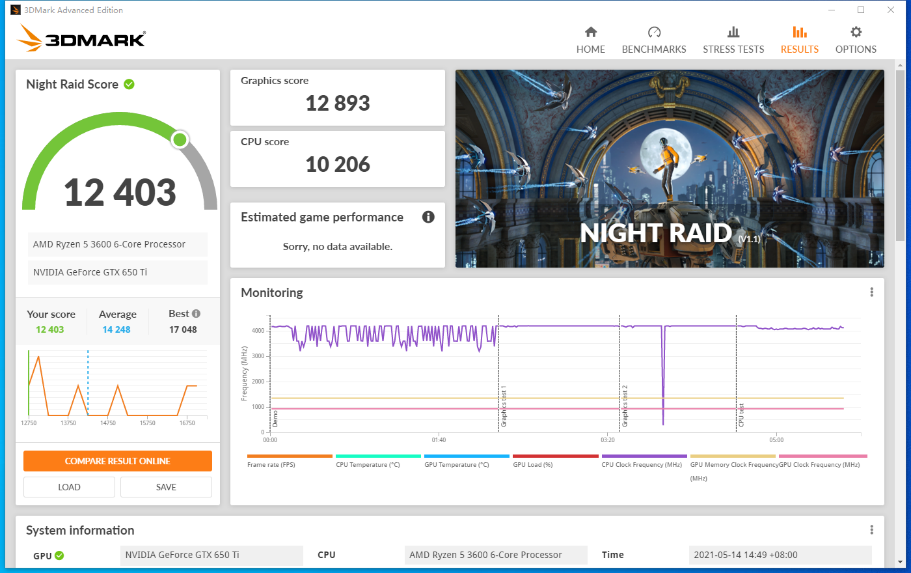Screen dimensions: 911x573
Task: Select the RESULTS tab
Action: click(799, 40)
